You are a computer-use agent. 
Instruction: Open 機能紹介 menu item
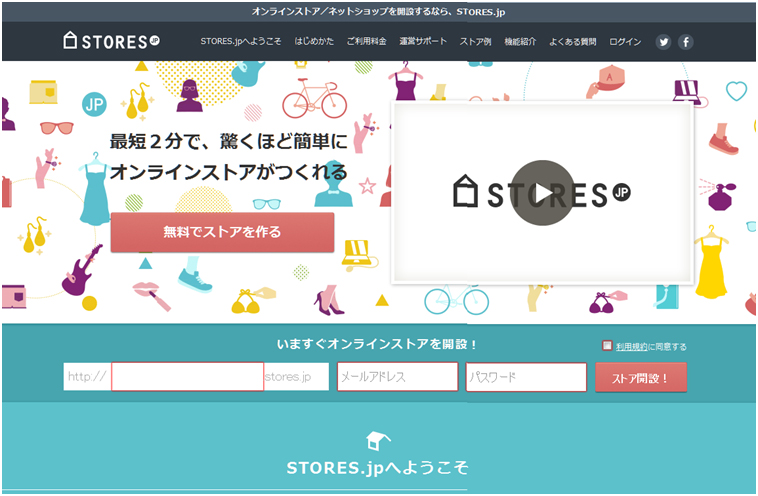coord(520,42)
